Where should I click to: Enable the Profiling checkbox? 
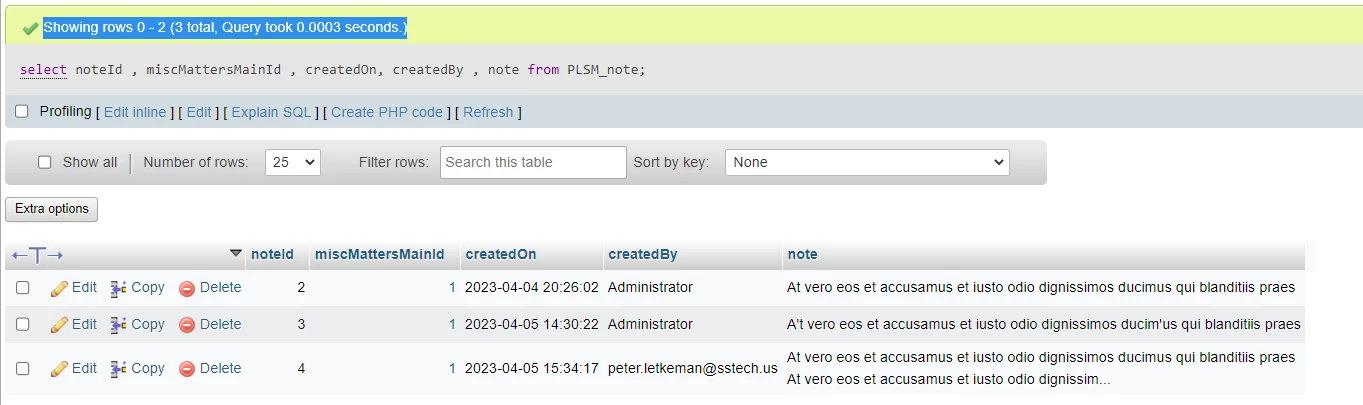tap(22, 111)
